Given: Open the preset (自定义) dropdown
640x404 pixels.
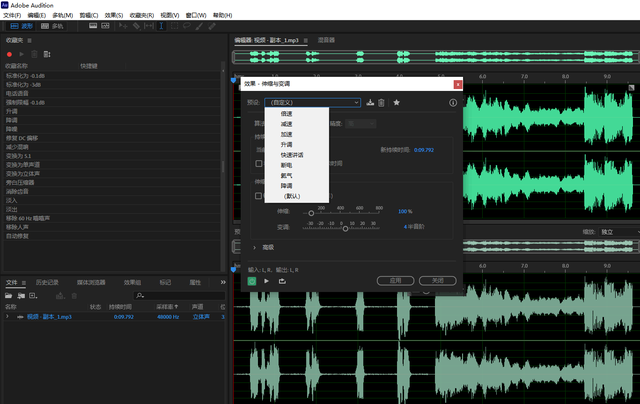Looking at the screenshot, I should 313,102.
